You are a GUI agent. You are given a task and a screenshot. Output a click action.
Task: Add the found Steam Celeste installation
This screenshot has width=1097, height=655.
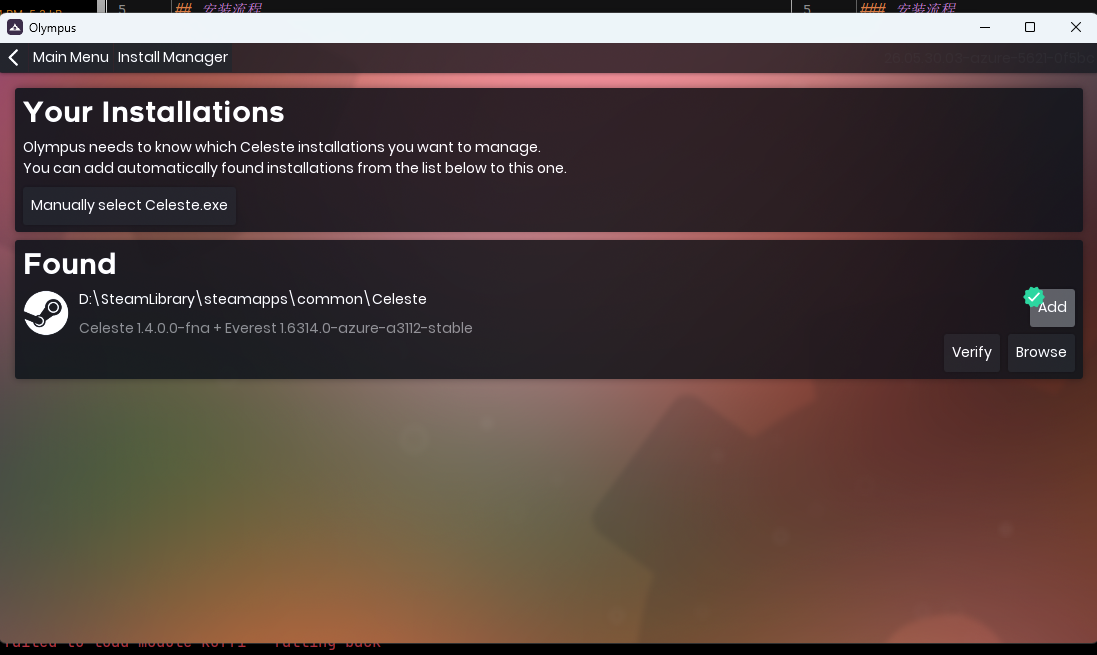click(x=1052, y=307)
